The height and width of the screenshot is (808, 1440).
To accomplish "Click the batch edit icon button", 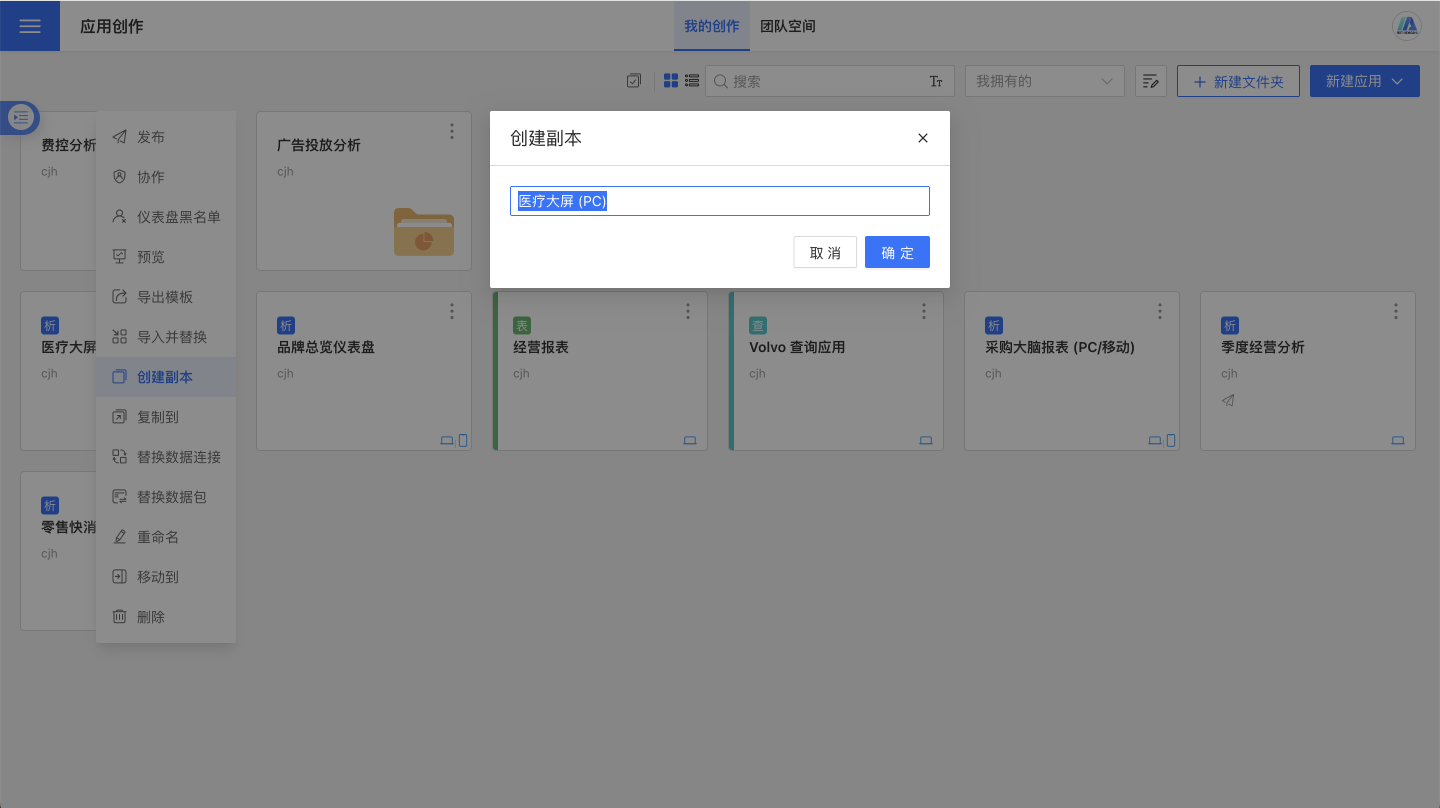I will point(1151,81).
